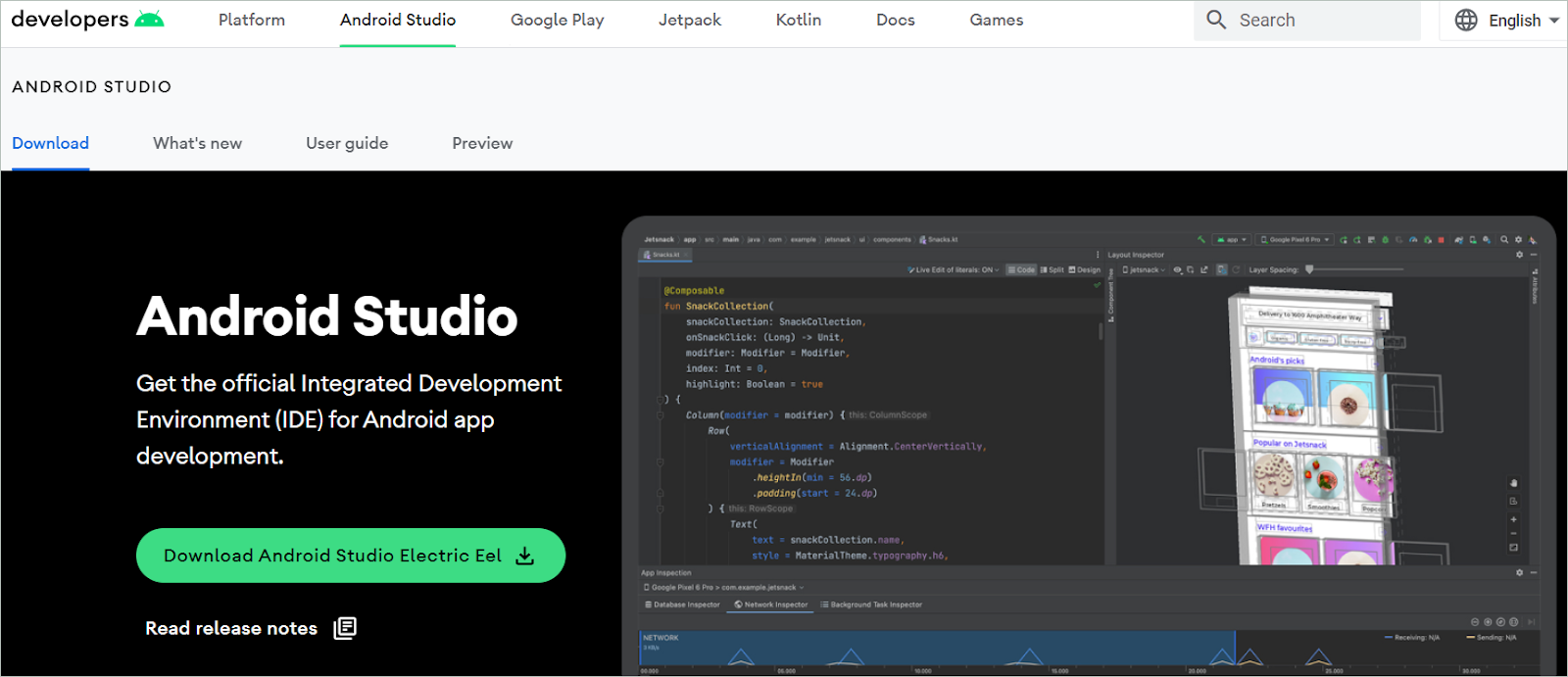Go to Google Play in the top navigation

557,20
